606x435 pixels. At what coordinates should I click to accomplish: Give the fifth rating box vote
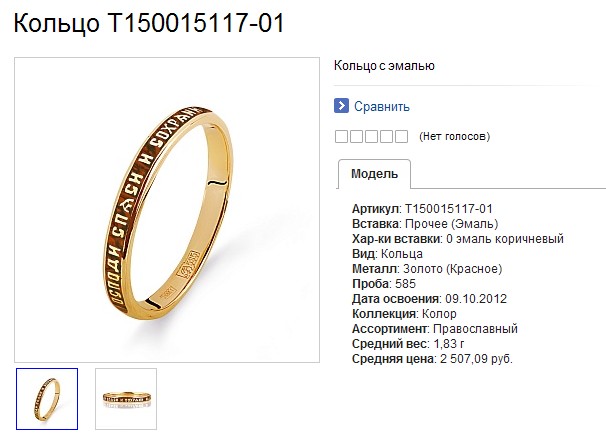click(x=401, y=136)
